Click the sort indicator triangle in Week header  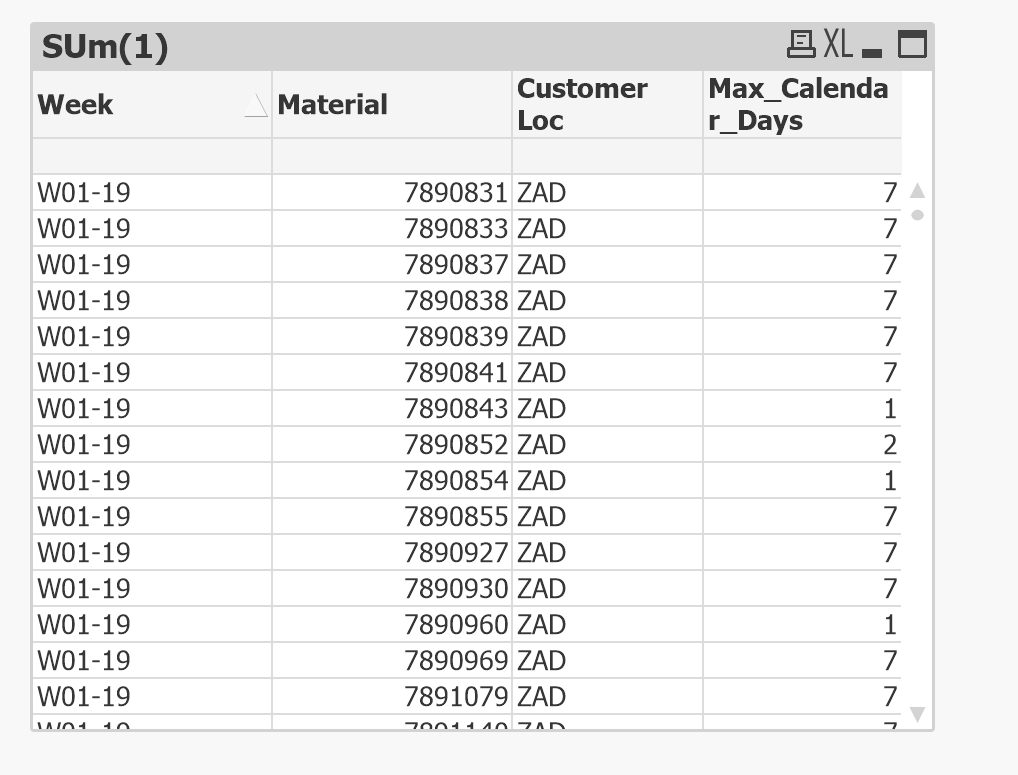[256, 105]
